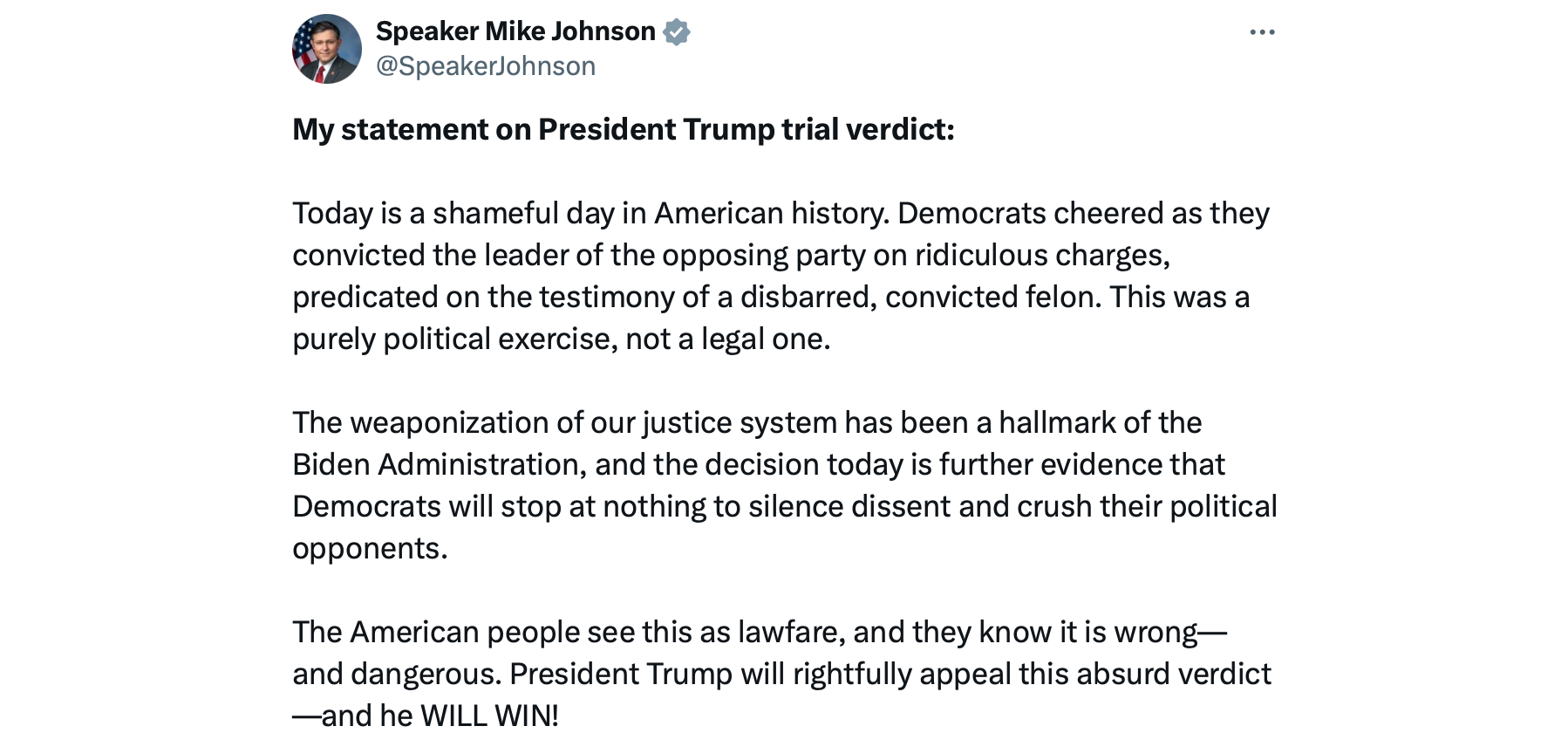Viewport: 1568px width, 733px height.
Task: Click 'purely political exercise, not a legal one'
Action: coord(561,339)
